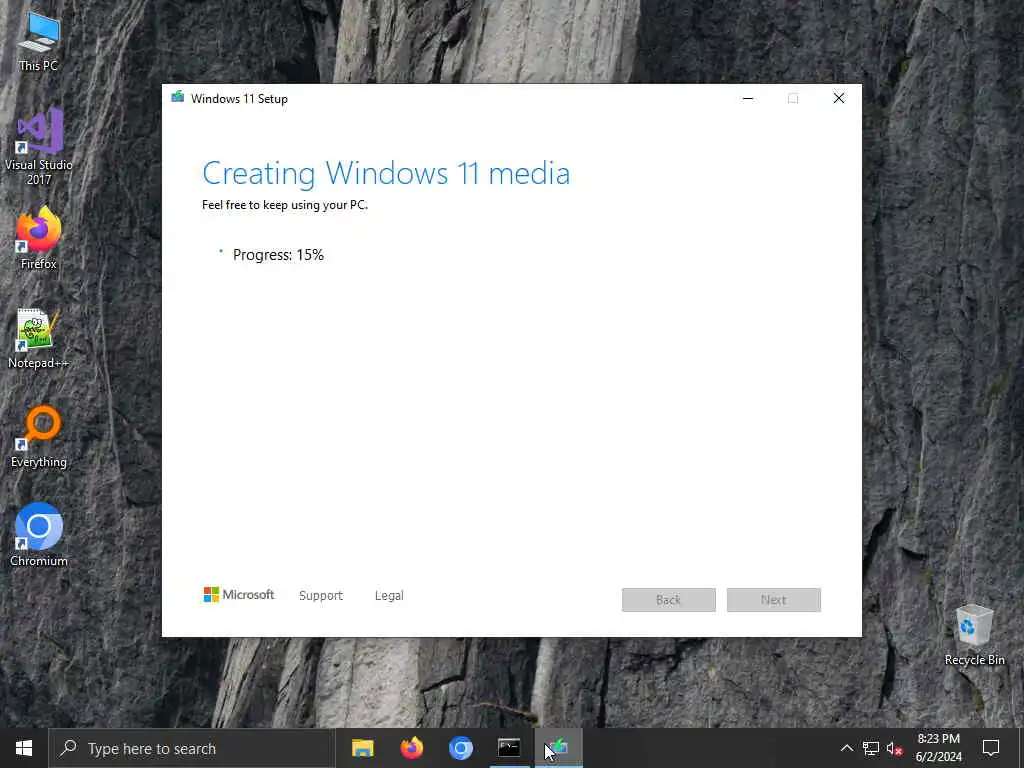Click the disabled Back button

pyautogui.click(x=669, y=600)
